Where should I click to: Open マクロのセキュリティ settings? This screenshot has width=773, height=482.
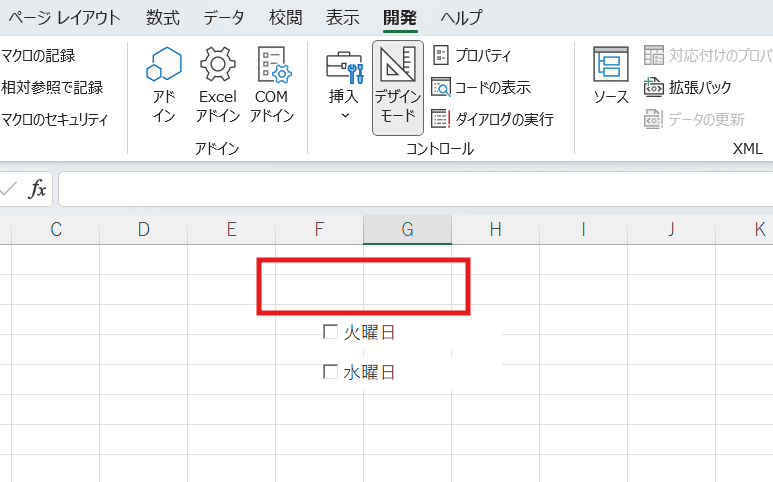click(x=54, y=119)
